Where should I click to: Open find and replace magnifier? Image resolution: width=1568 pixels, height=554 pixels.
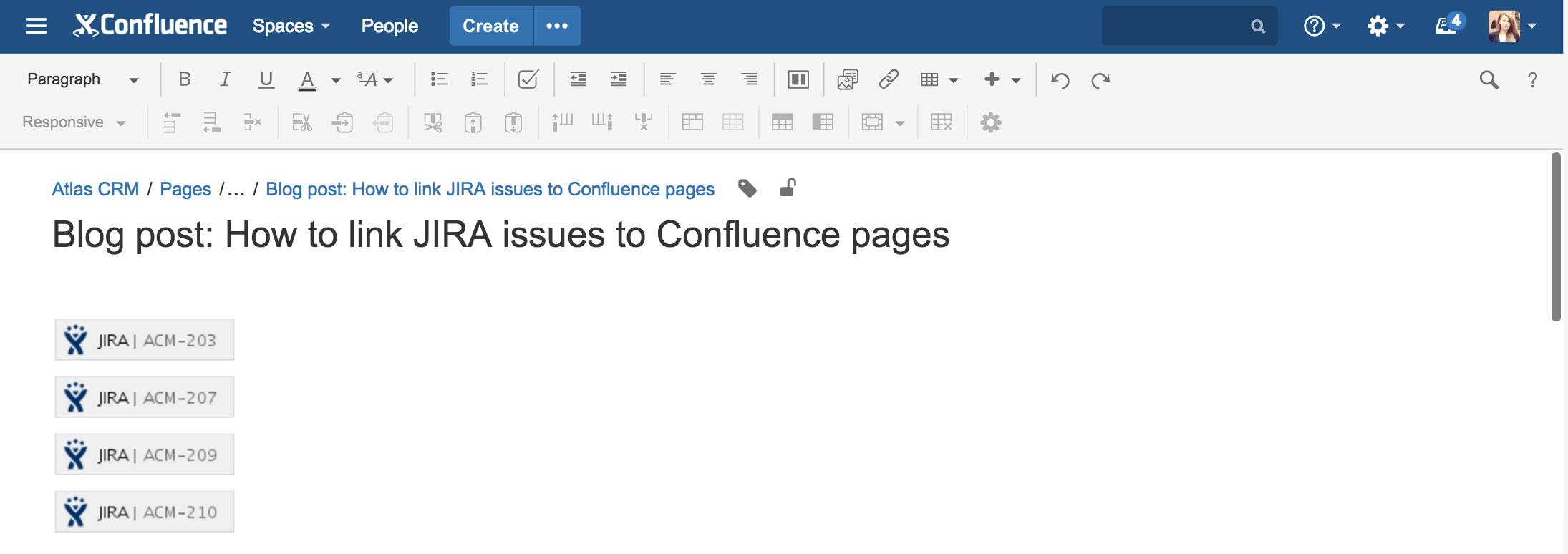1489,79
